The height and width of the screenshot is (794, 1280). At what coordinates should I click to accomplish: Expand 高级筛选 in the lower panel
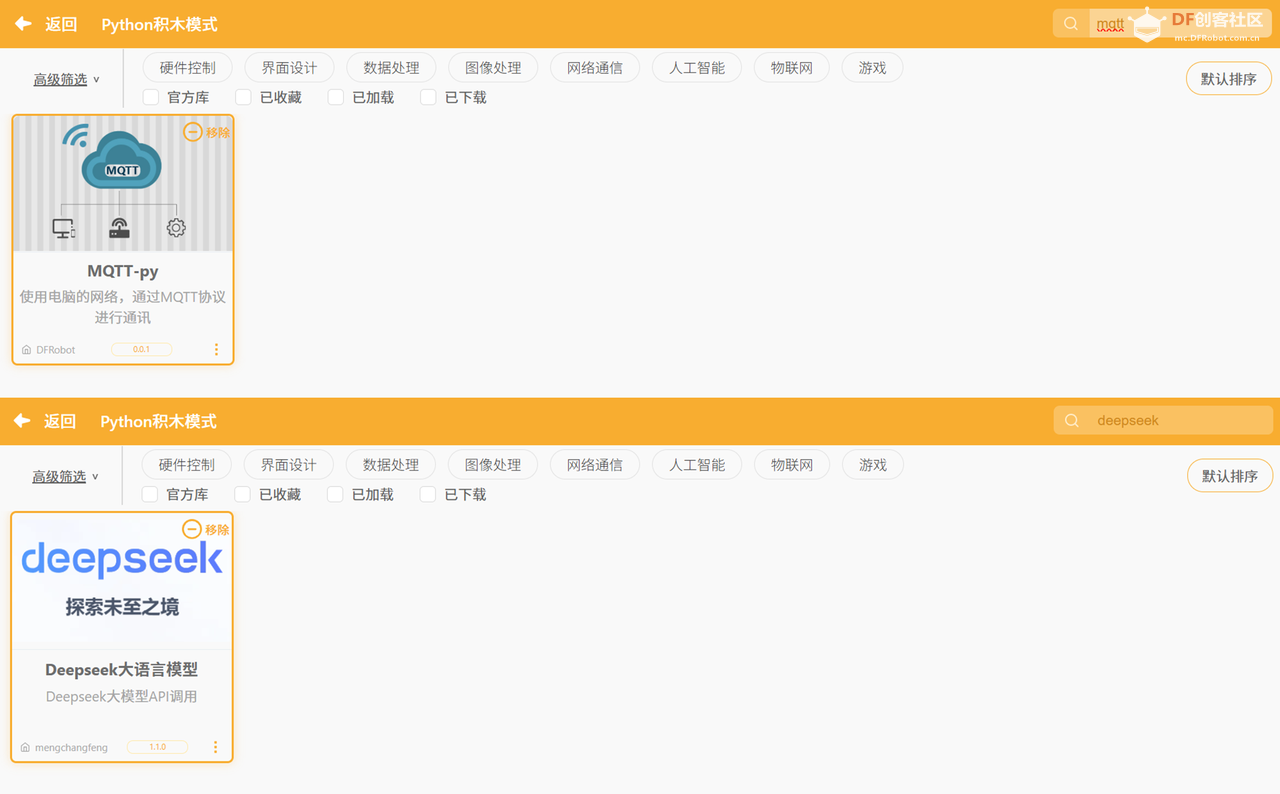pos(66,476)
